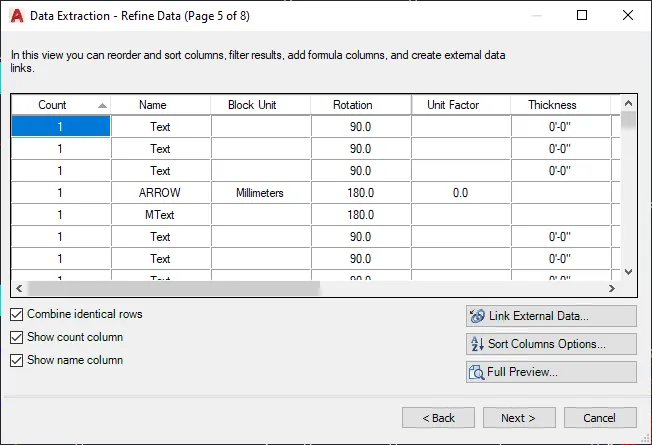Select the MText name cell

pyautogui.click(x=161, y=215)
